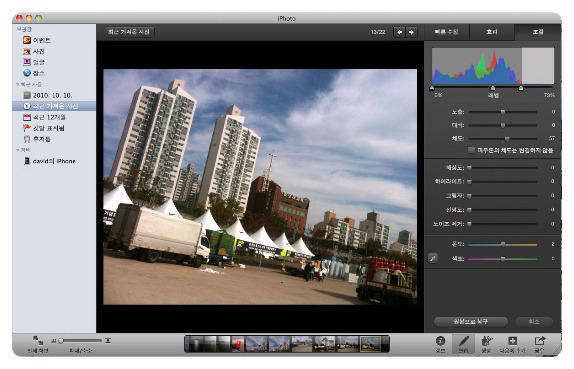Select the Faces item in sidebar
Image resolution: width=574 pixels, height=369 pixels.
click(34, 62)
